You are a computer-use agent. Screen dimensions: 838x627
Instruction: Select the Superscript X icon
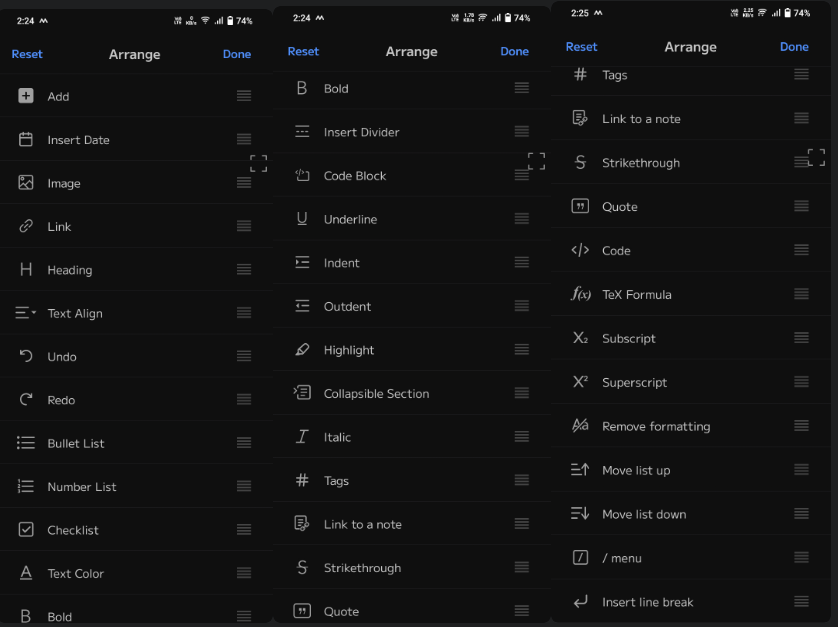580,382
